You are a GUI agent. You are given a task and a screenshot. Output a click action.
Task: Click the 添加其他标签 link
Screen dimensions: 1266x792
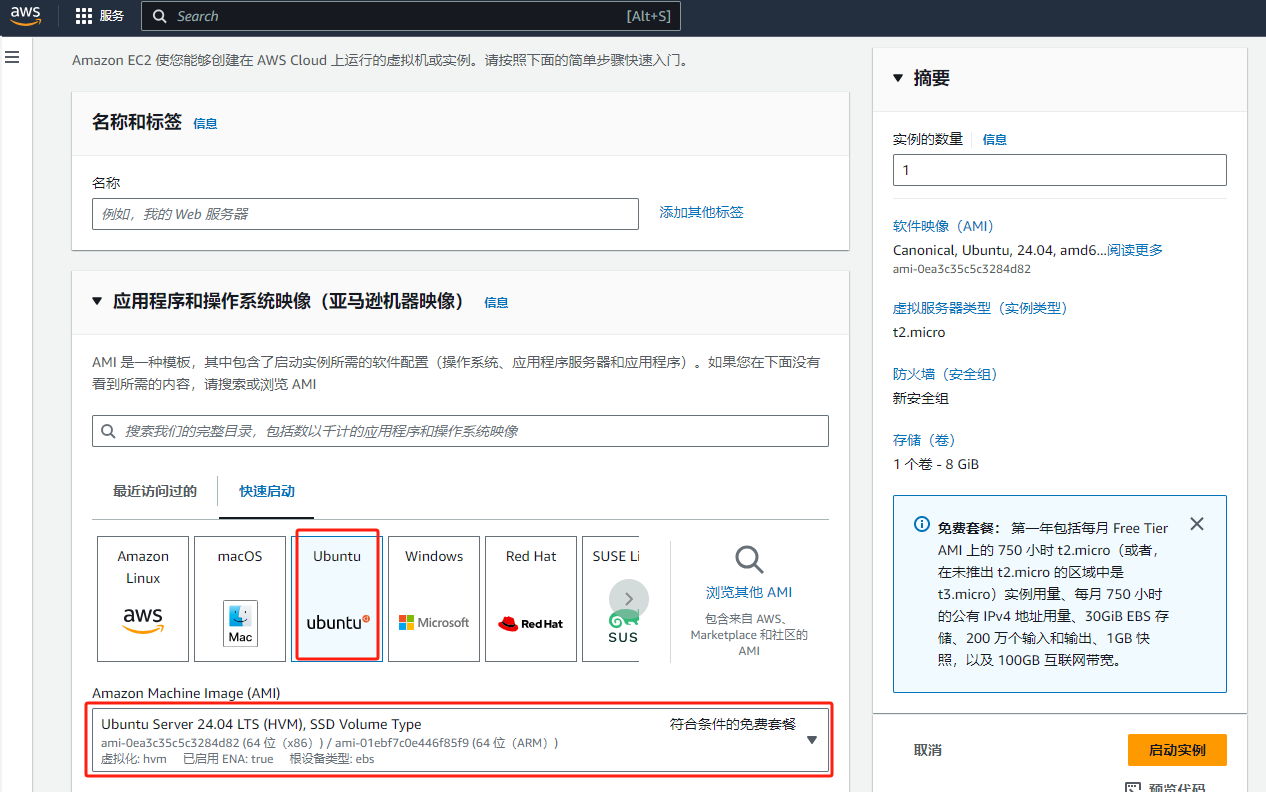click(x=701, y=212)
